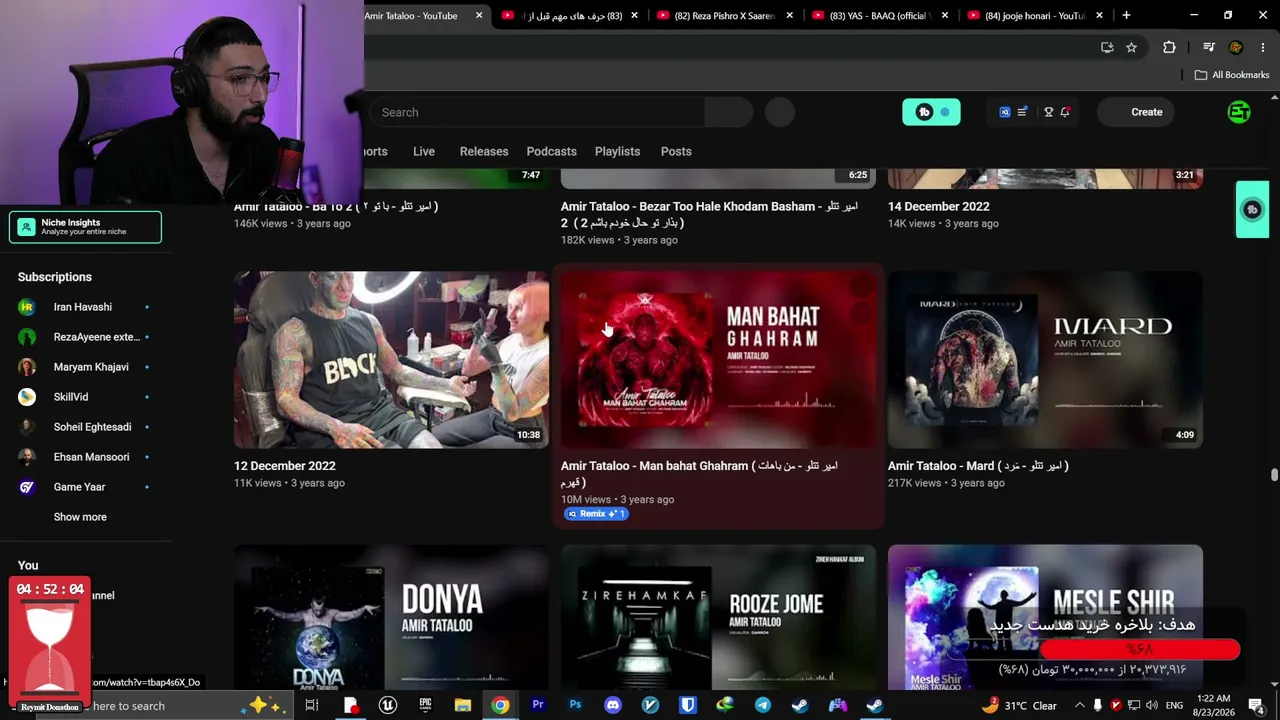The image size is (1280, 720).
Task: Open the Chrome extensions puzzle icon
Action: point(1169,47)
